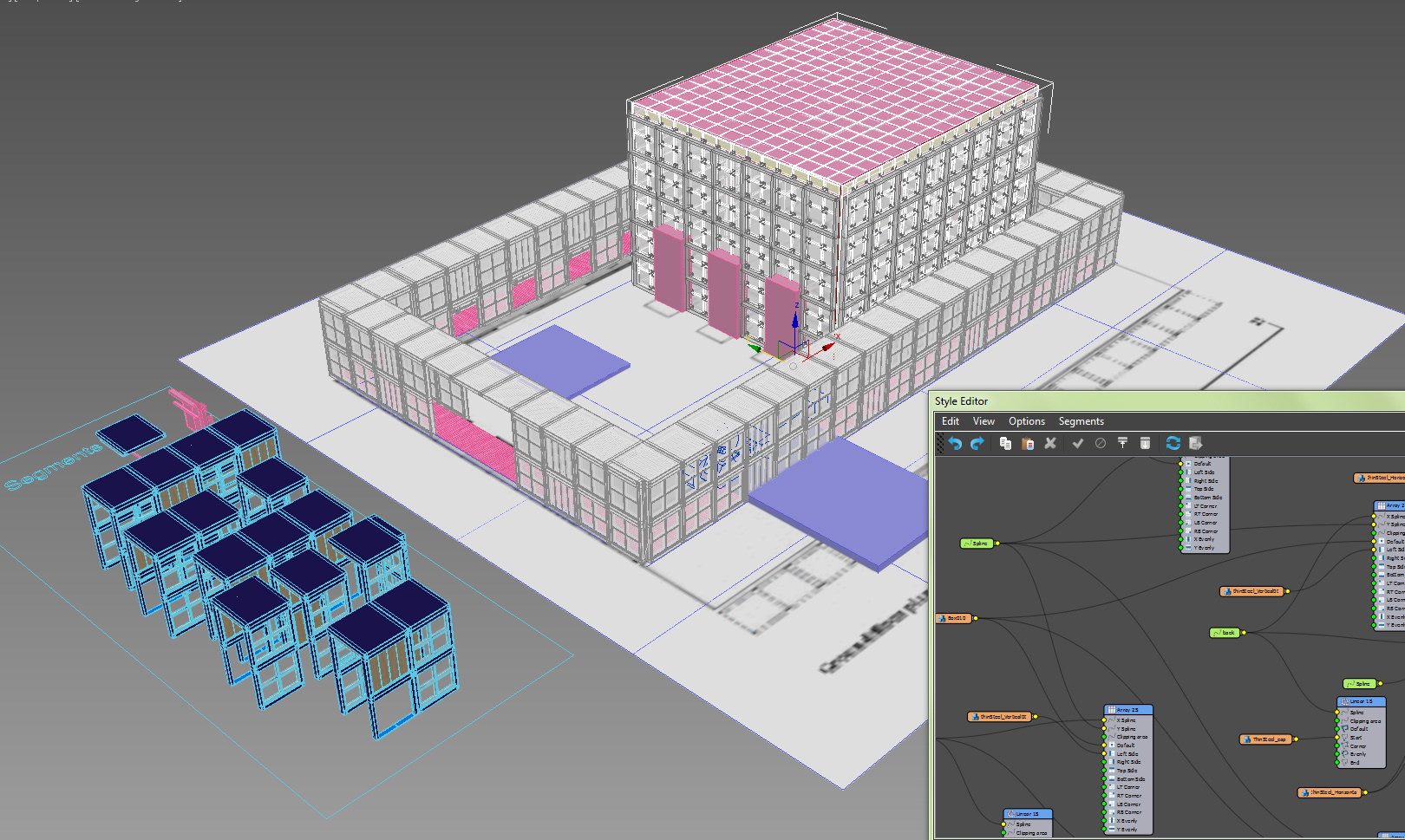Click the Y Evenly slot in Array 25
1405x840 pixels.
(1127, 830)
